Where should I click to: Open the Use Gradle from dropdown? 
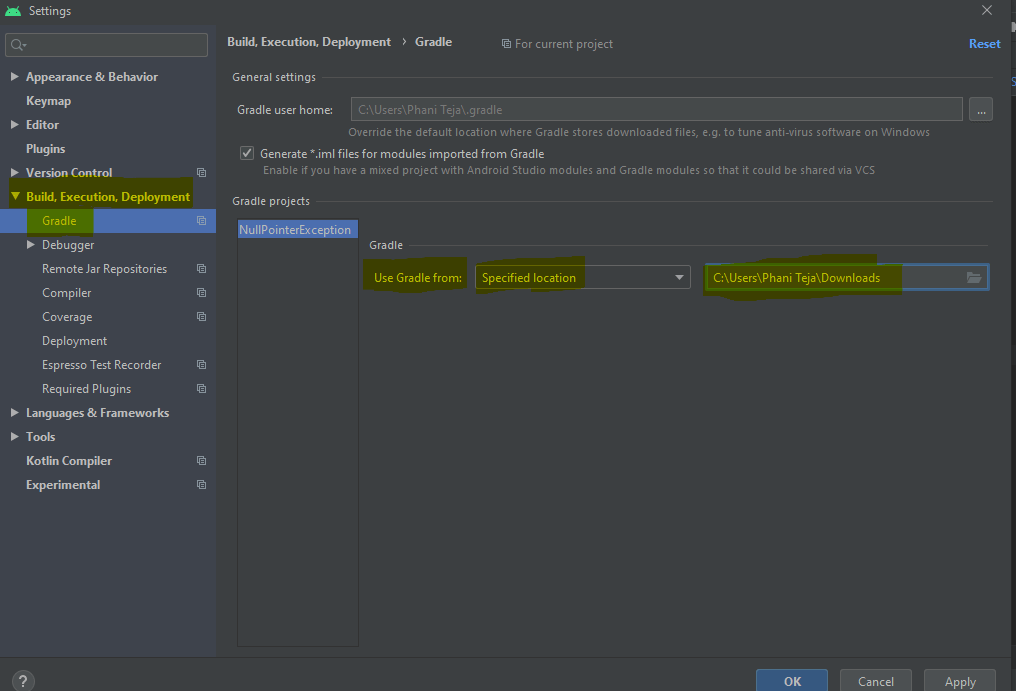click(583, 277)
